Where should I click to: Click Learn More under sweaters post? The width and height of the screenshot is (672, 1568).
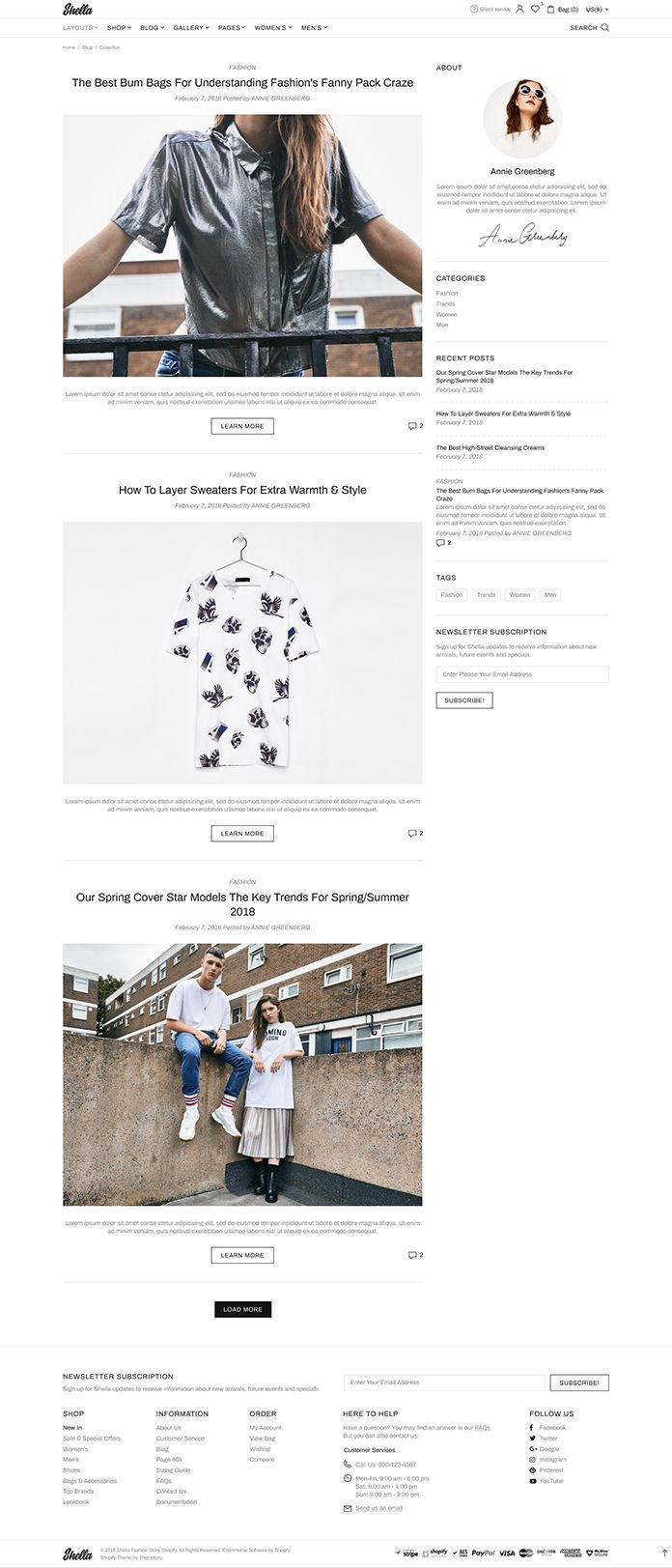click(242, 833)
